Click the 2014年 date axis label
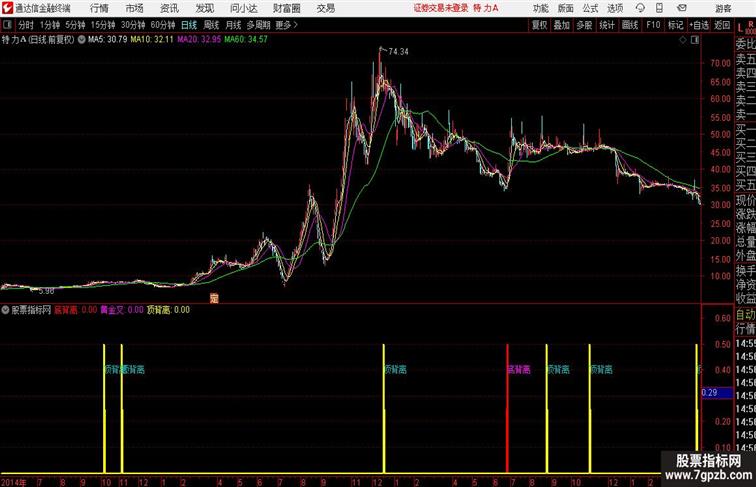The height and width of the screenshot is (487, 756). point(14,482)
